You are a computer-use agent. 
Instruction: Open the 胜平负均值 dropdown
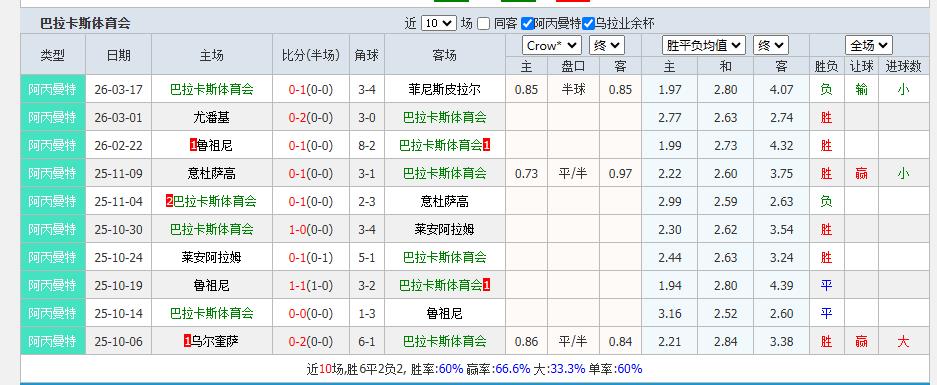click(x=704, y=45)
